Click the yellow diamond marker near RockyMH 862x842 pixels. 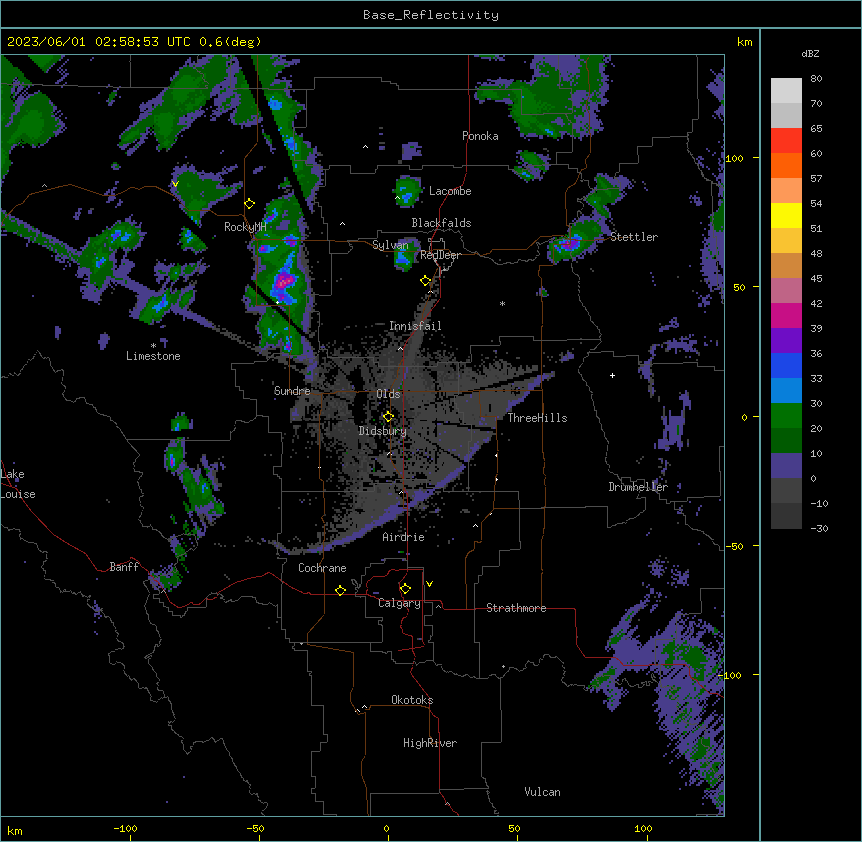(x=250, y=204)
